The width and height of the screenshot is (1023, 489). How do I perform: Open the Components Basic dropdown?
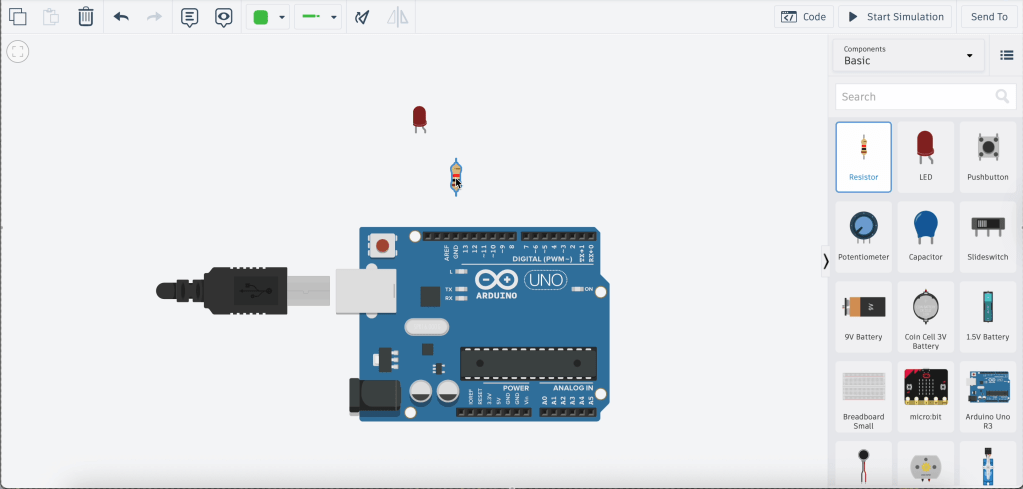908,55
